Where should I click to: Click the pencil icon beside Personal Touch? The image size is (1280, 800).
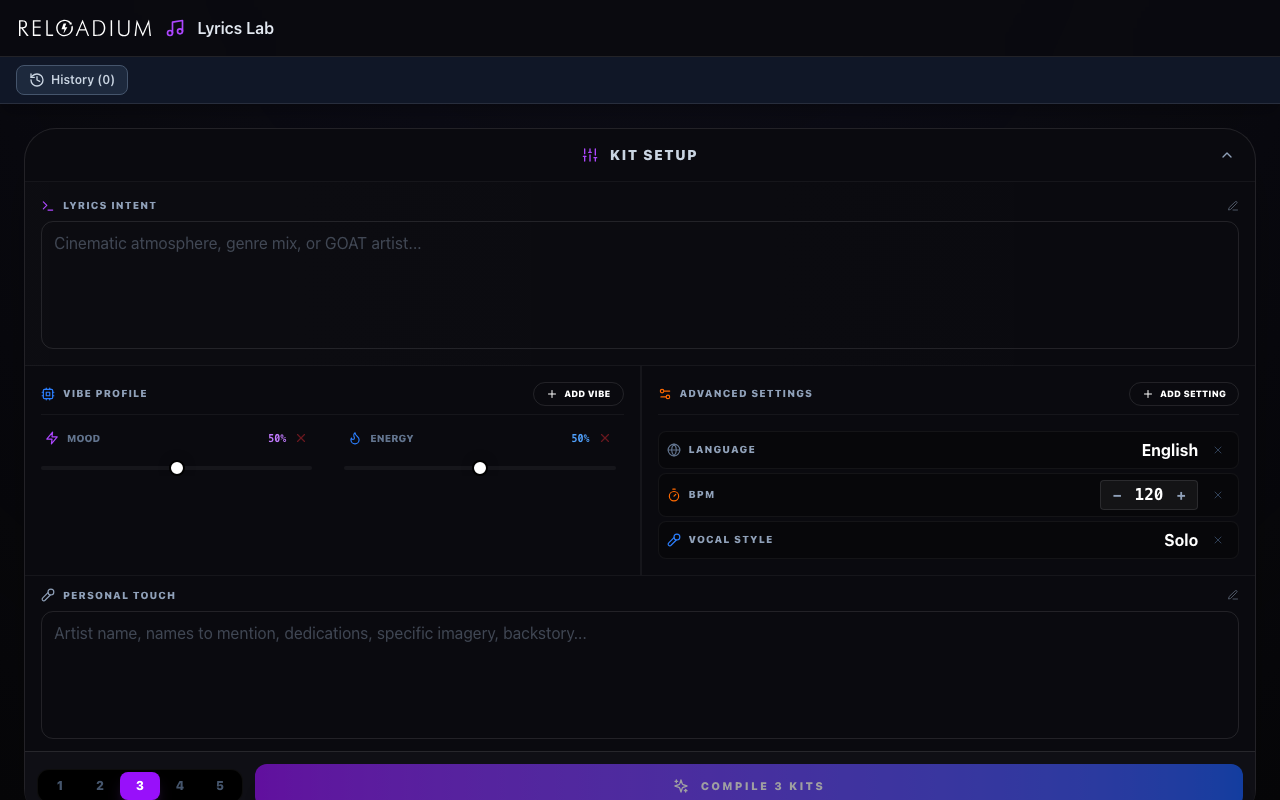1233,595
